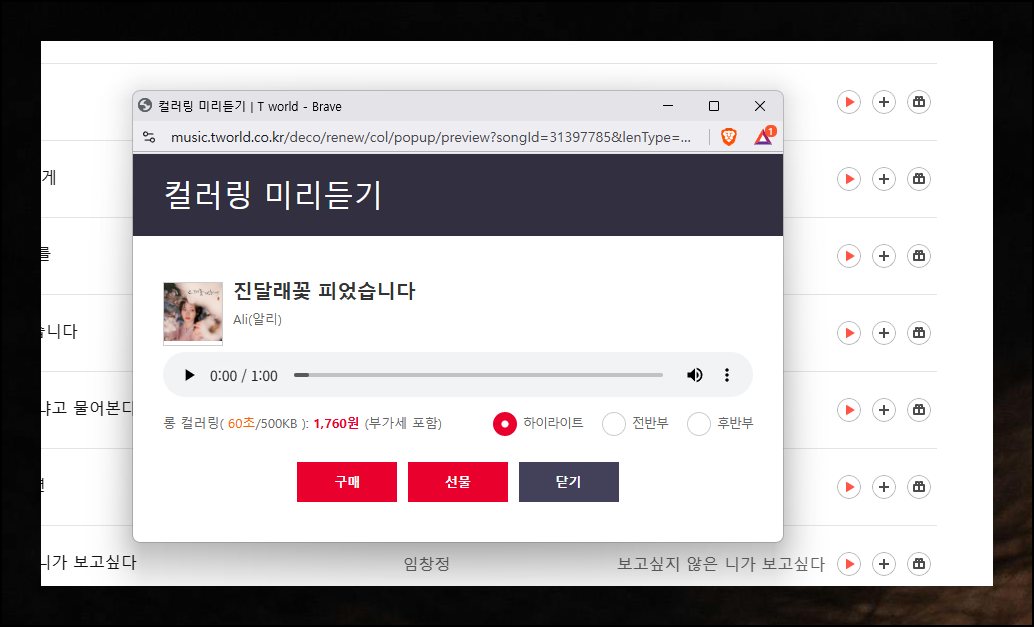The image size is (1034, 627).
Task: Add the 보고싶지 않은 니가 보고싶다 row song
Action: coord(884,564)
